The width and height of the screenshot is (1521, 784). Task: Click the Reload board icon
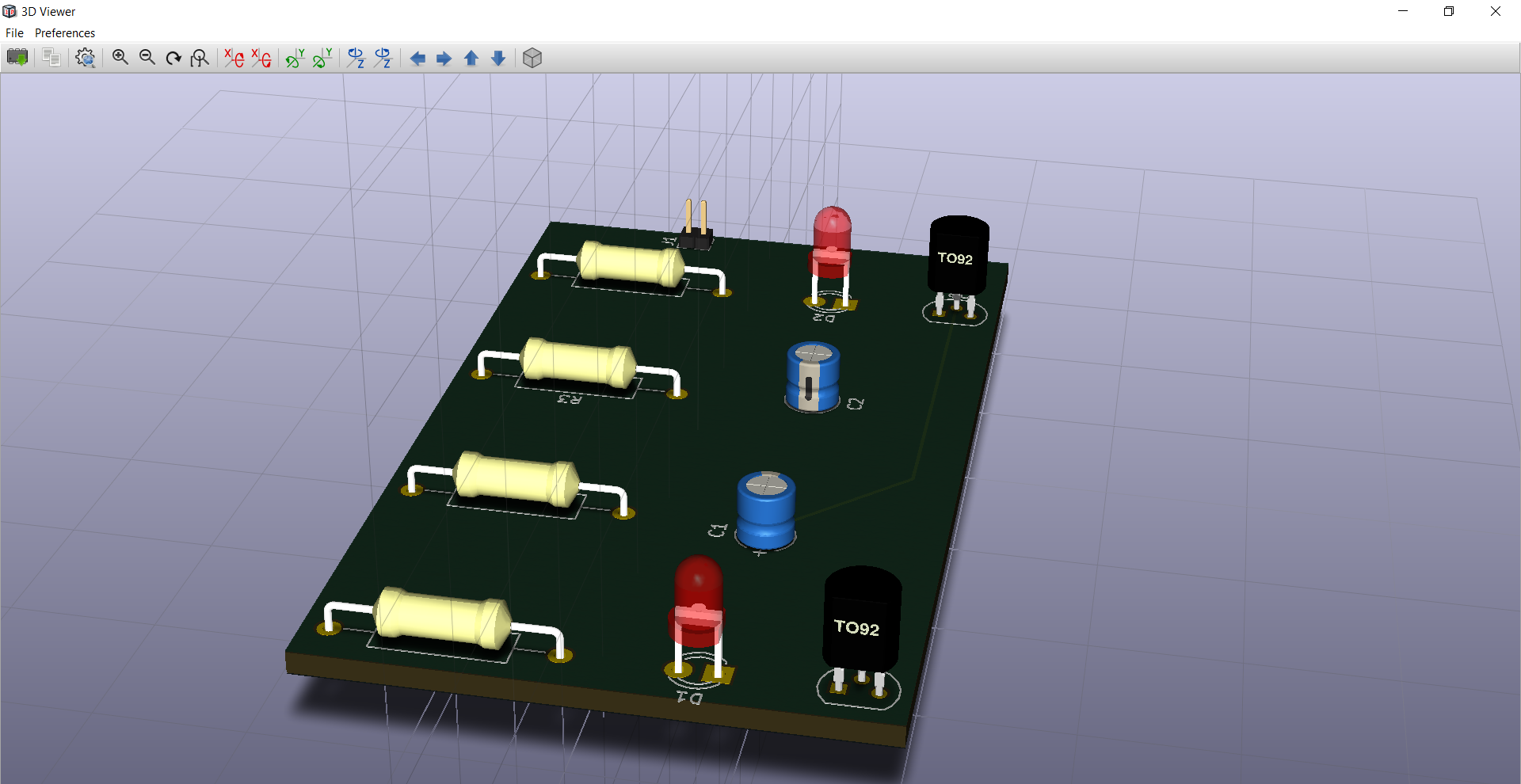click(17, 58)
